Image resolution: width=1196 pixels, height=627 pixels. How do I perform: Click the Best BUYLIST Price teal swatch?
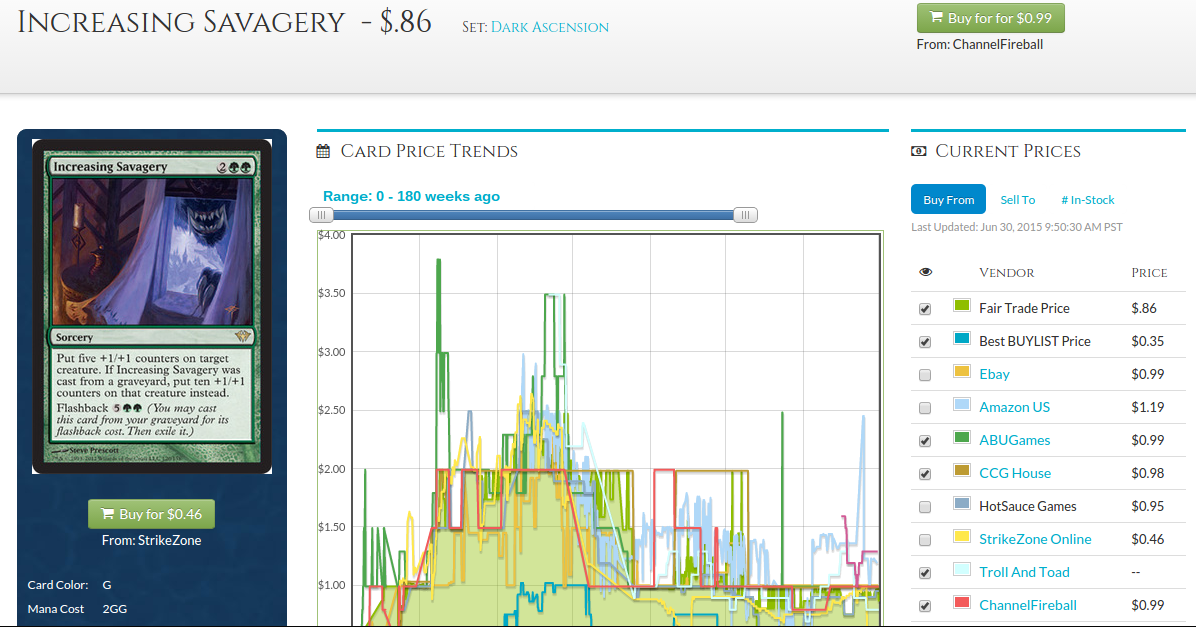(962, 339)
